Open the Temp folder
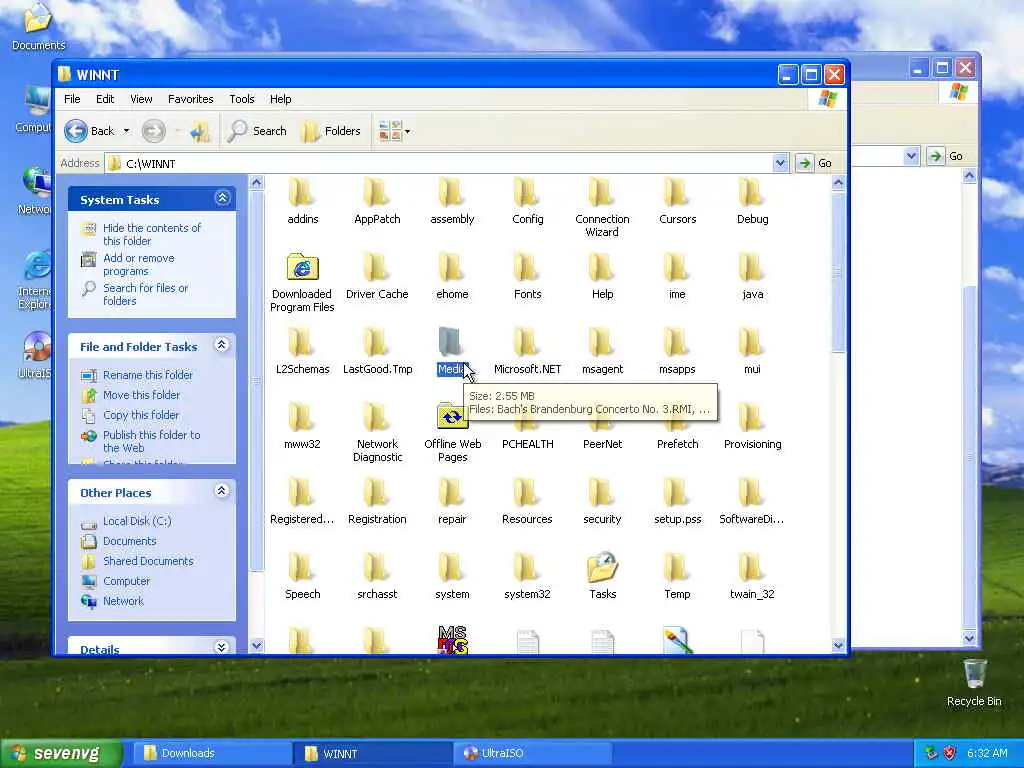The image size is (1024, 768). 677,576
